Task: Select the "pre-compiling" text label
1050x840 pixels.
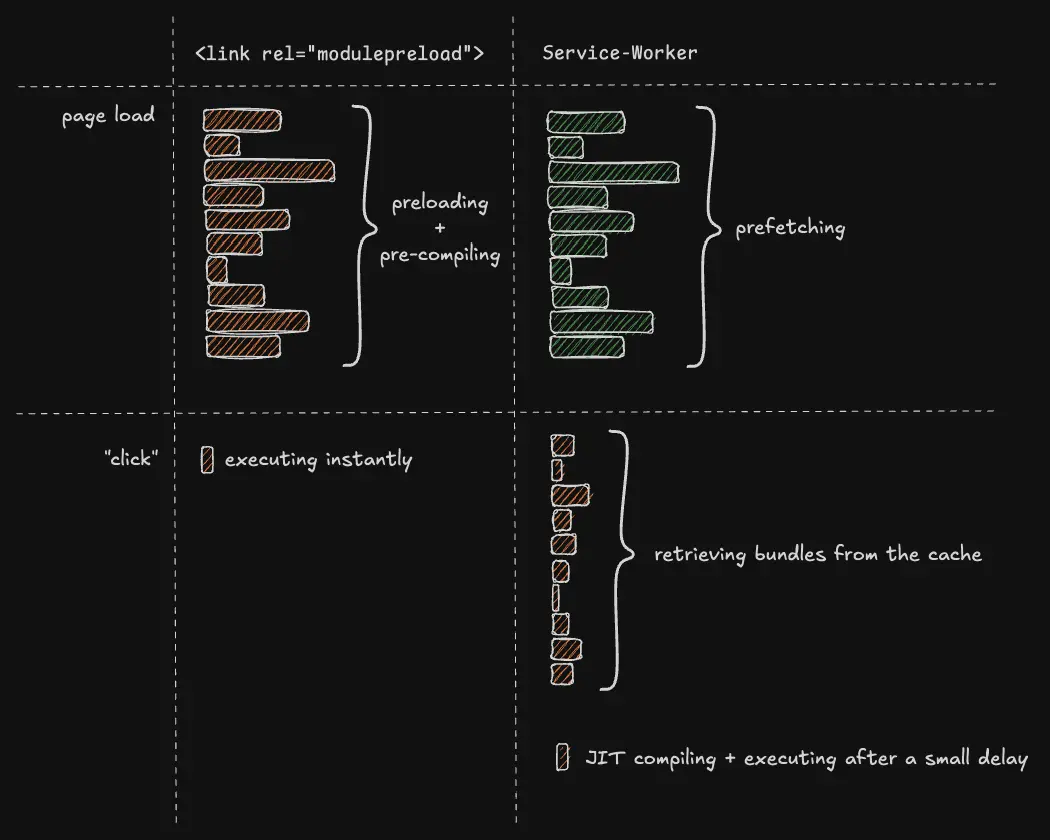Action: (x=440, y=255)
